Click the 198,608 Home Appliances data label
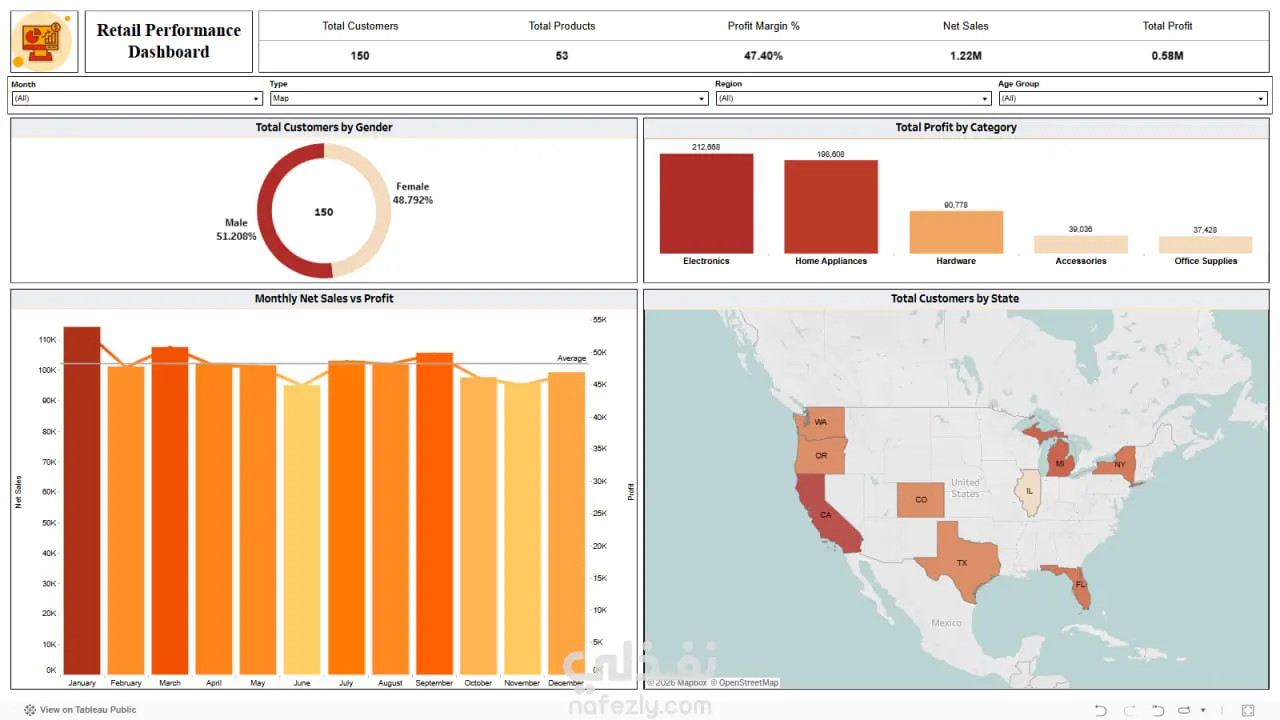Screen dimensions: 1280x720 831,154
